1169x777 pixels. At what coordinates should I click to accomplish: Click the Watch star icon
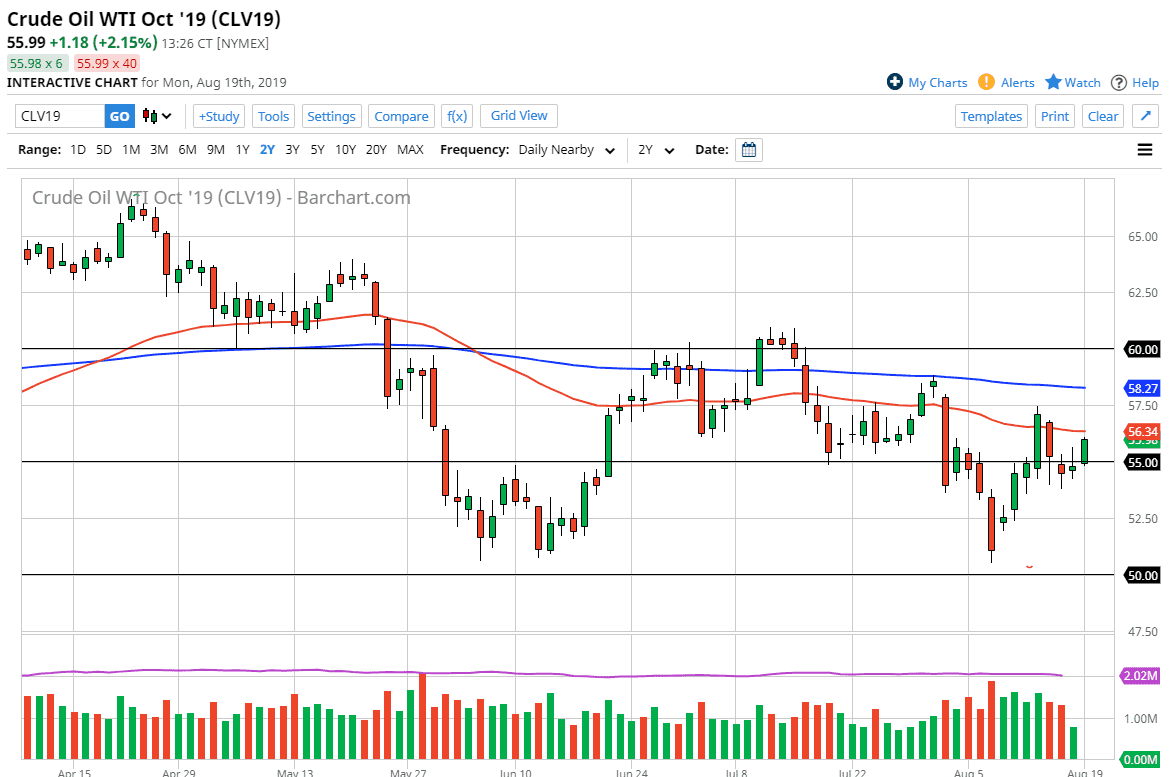coord(1053,82)
